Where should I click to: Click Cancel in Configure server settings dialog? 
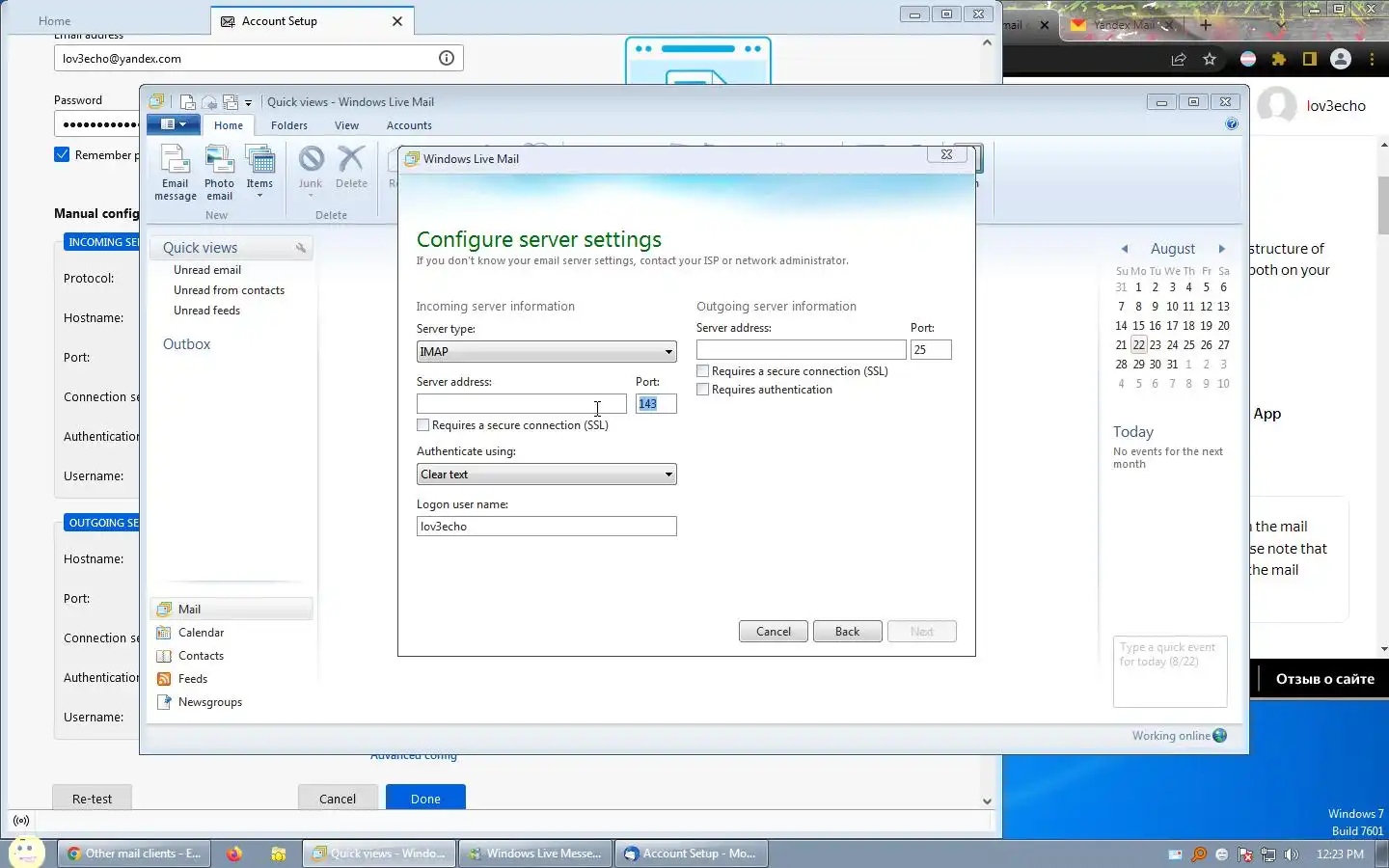(774, 632)
